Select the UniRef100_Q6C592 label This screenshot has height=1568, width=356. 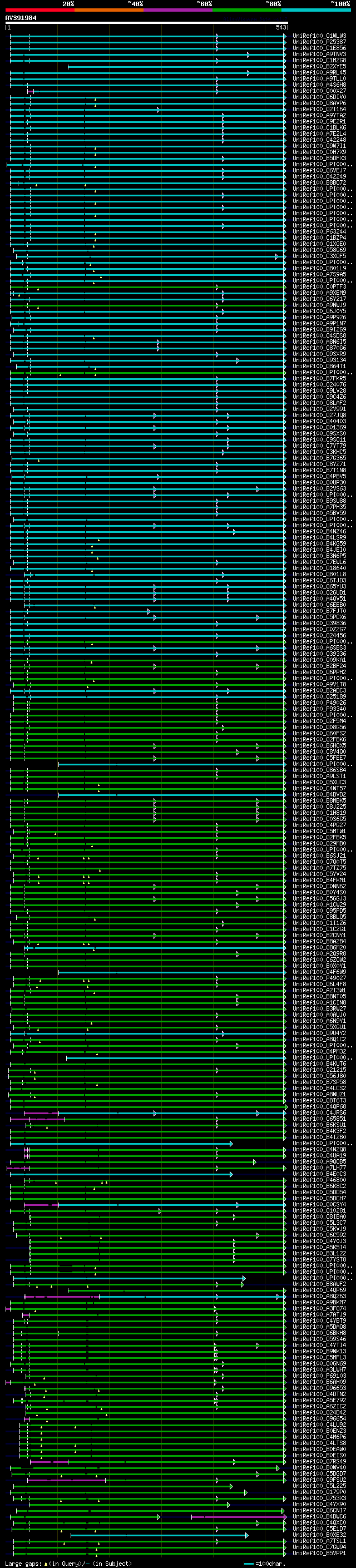tap(319, 1235)
